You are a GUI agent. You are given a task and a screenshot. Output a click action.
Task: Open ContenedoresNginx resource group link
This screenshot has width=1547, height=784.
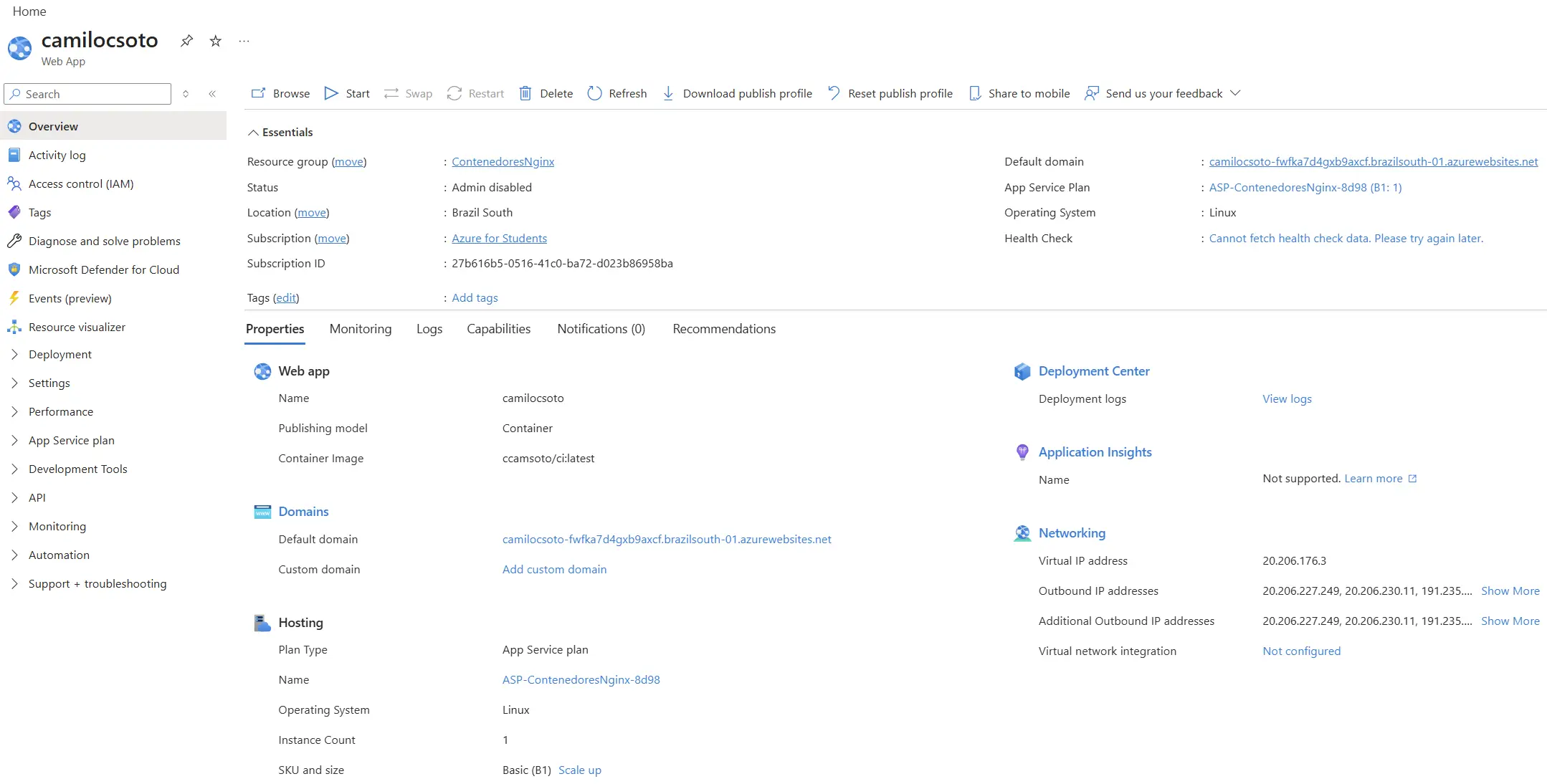pos(503,162)
